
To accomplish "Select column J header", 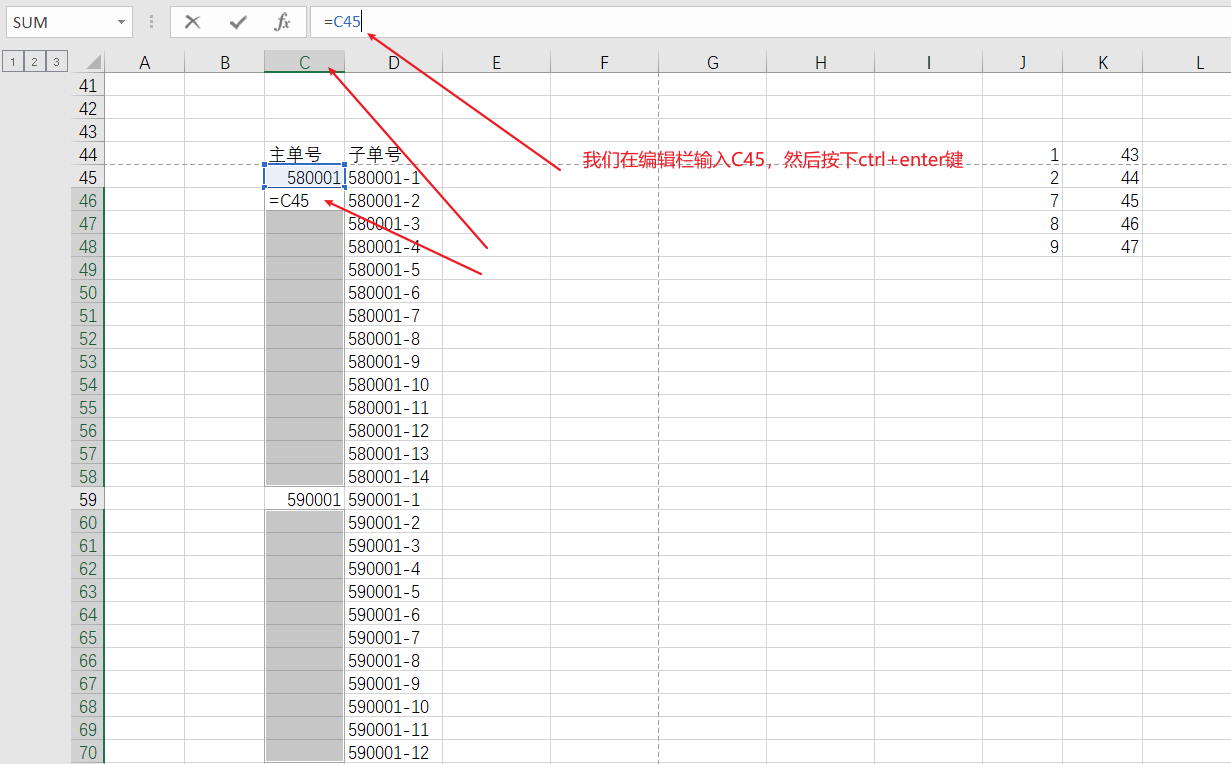I will coord(1023,62).
